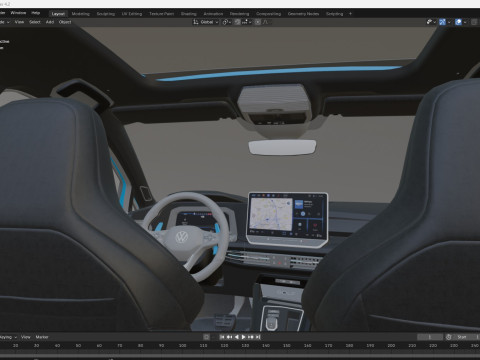Open the gizmo options dropdown arrow
The height and width of the screenshot is (360, 480).
[x=449, y=22]
